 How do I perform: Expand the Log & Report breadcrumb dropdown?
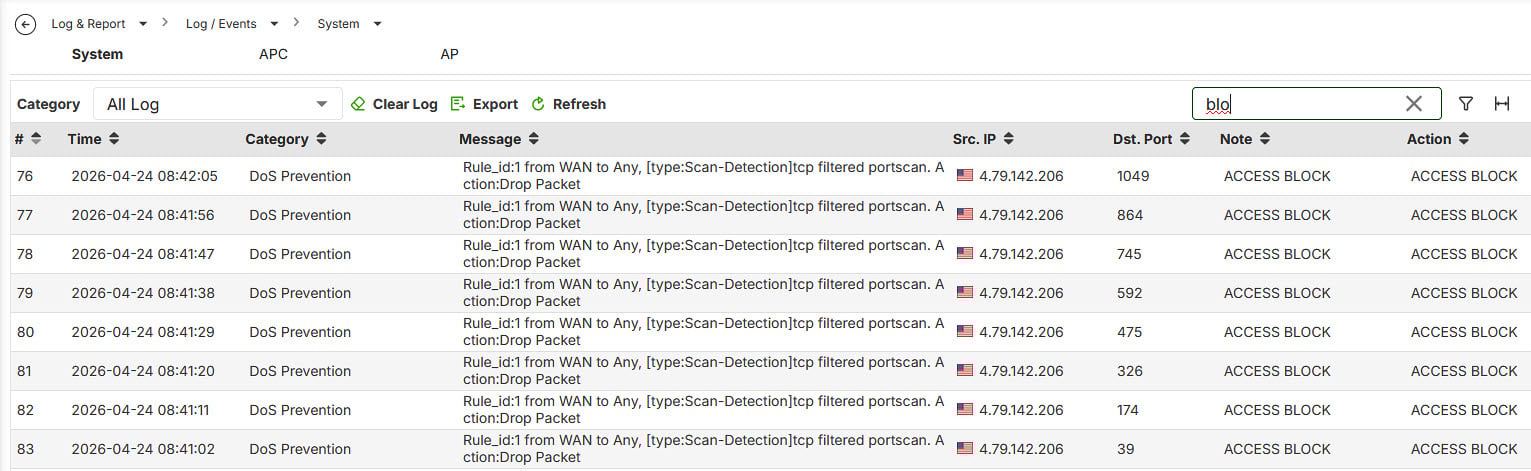(x=143, y=24)
